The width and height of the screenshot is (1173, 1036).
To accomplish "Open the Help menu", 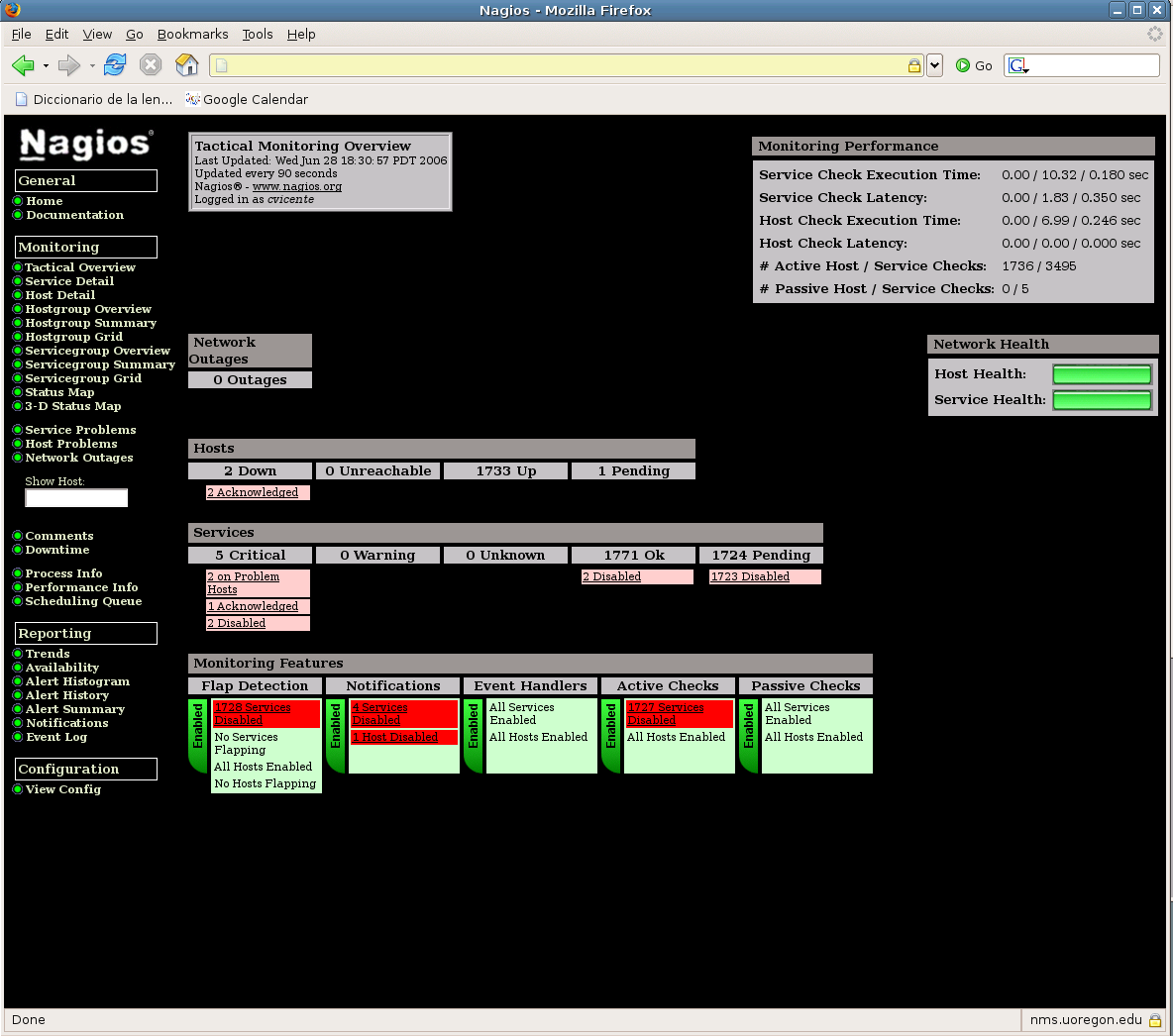I will click(301, 35).
